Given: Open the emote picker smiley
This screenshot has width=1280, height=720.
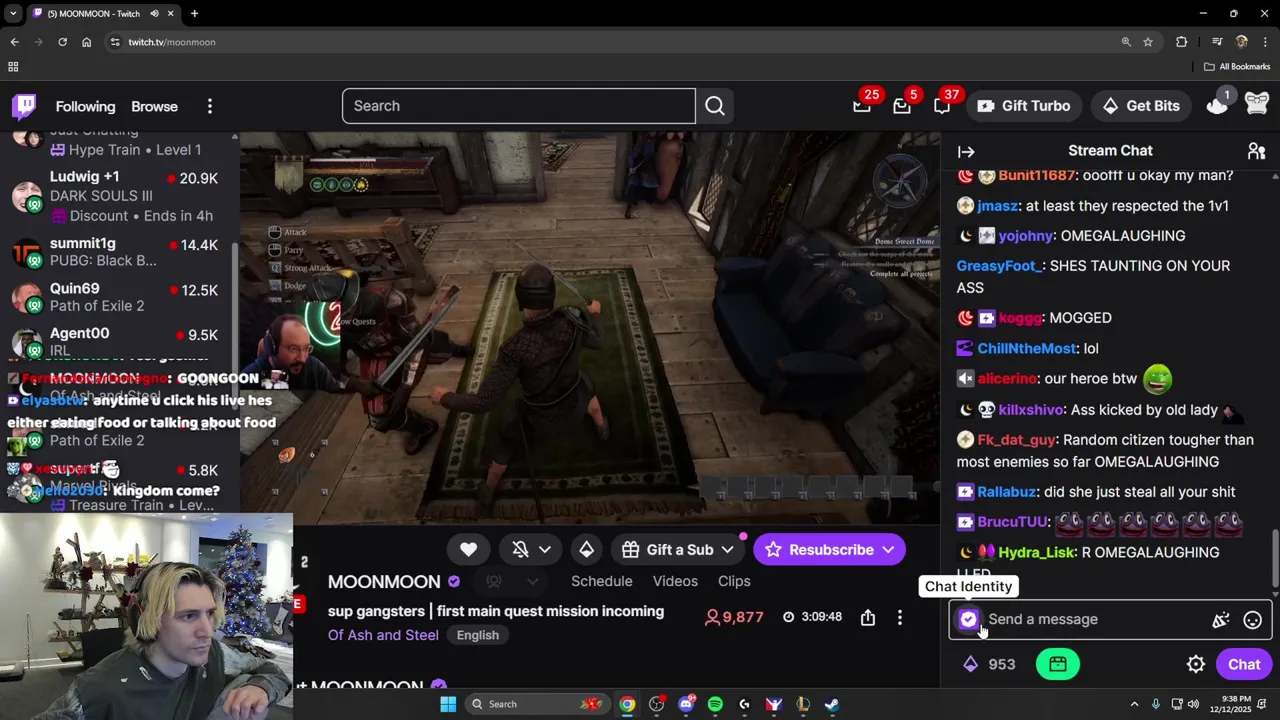Looking at the screenshot, I should [1253, 620].
